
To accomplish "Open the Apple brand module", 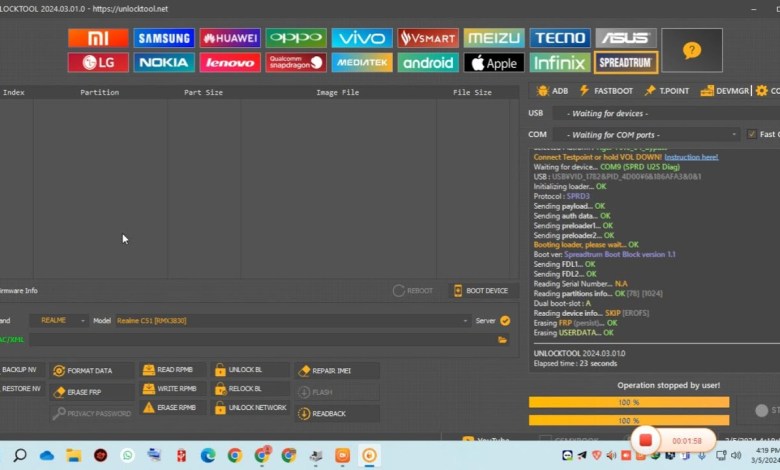I will [494, 63].
